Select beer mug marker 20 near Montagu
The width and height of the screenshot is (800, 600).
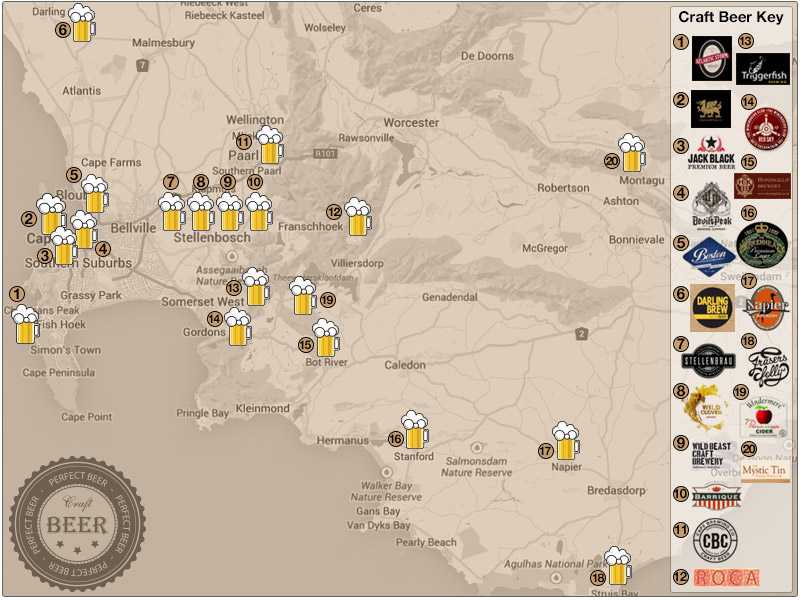click(x=633, y=155)
